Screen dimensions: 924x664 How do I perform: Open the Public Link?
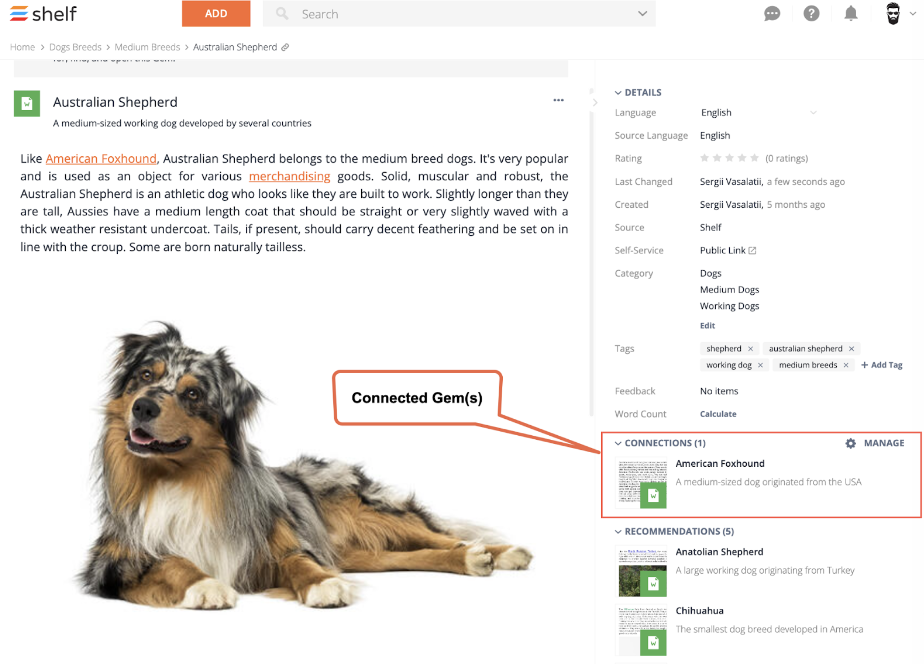[x=722, y=250]
